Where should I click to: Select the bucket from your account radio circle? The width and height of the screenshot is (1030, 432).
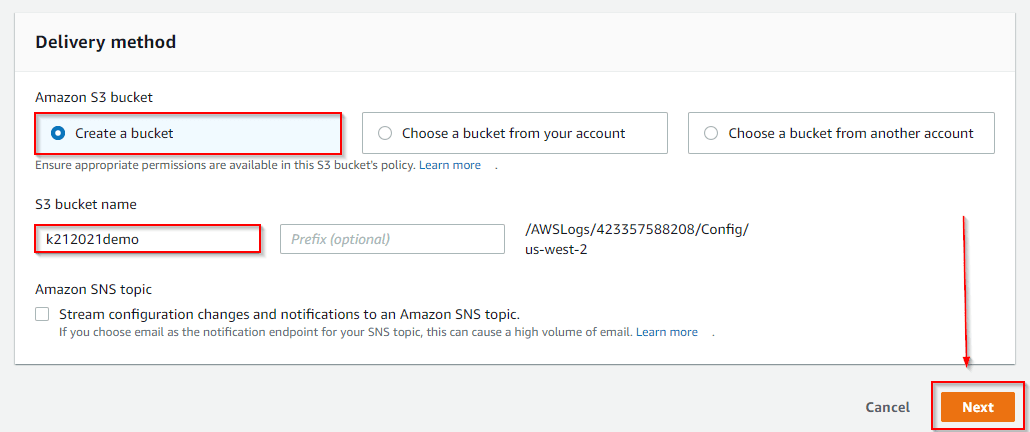[385, 133]
